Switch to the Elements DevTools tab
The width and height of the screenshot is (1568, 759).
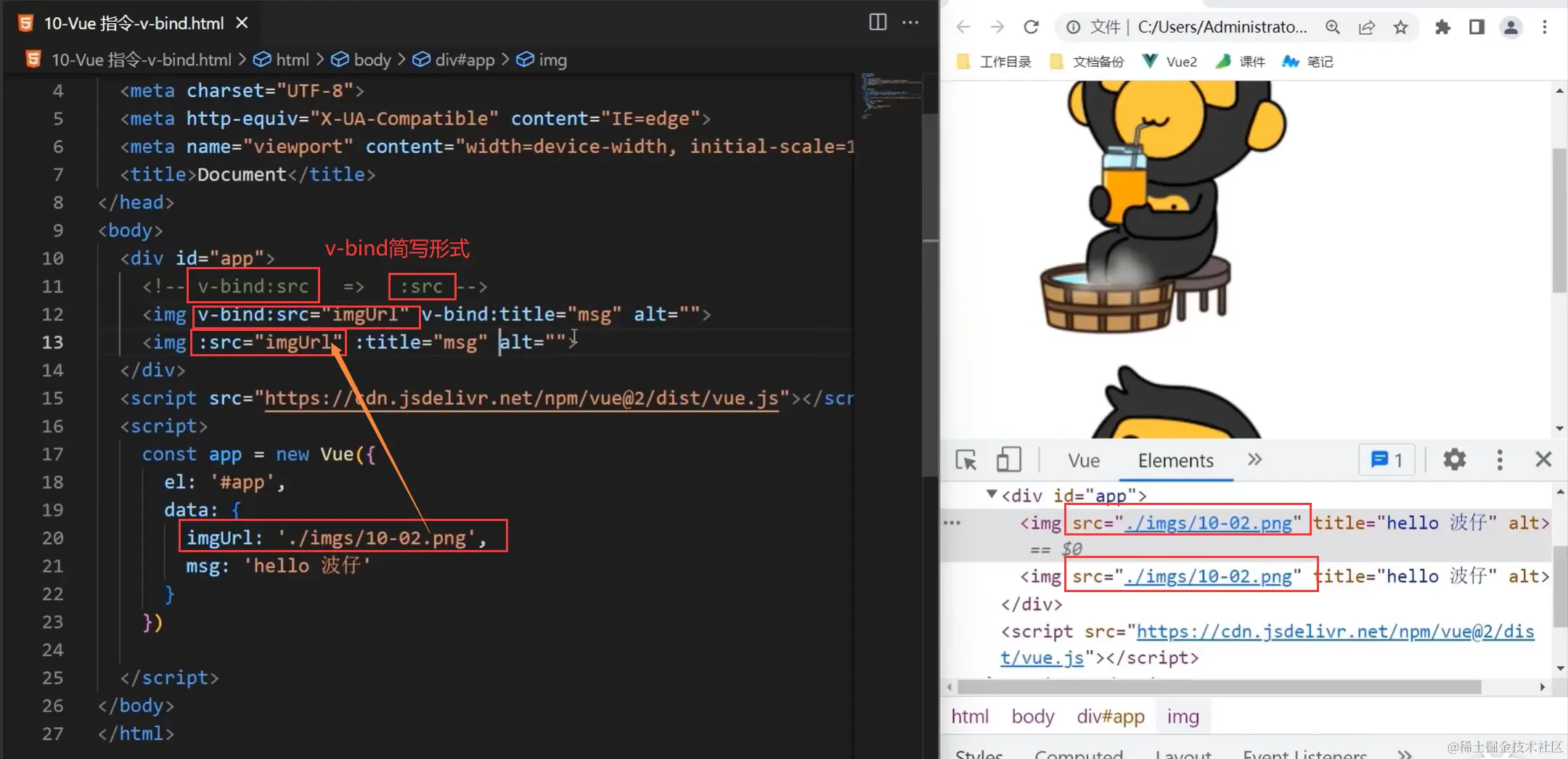(1175, 460)
